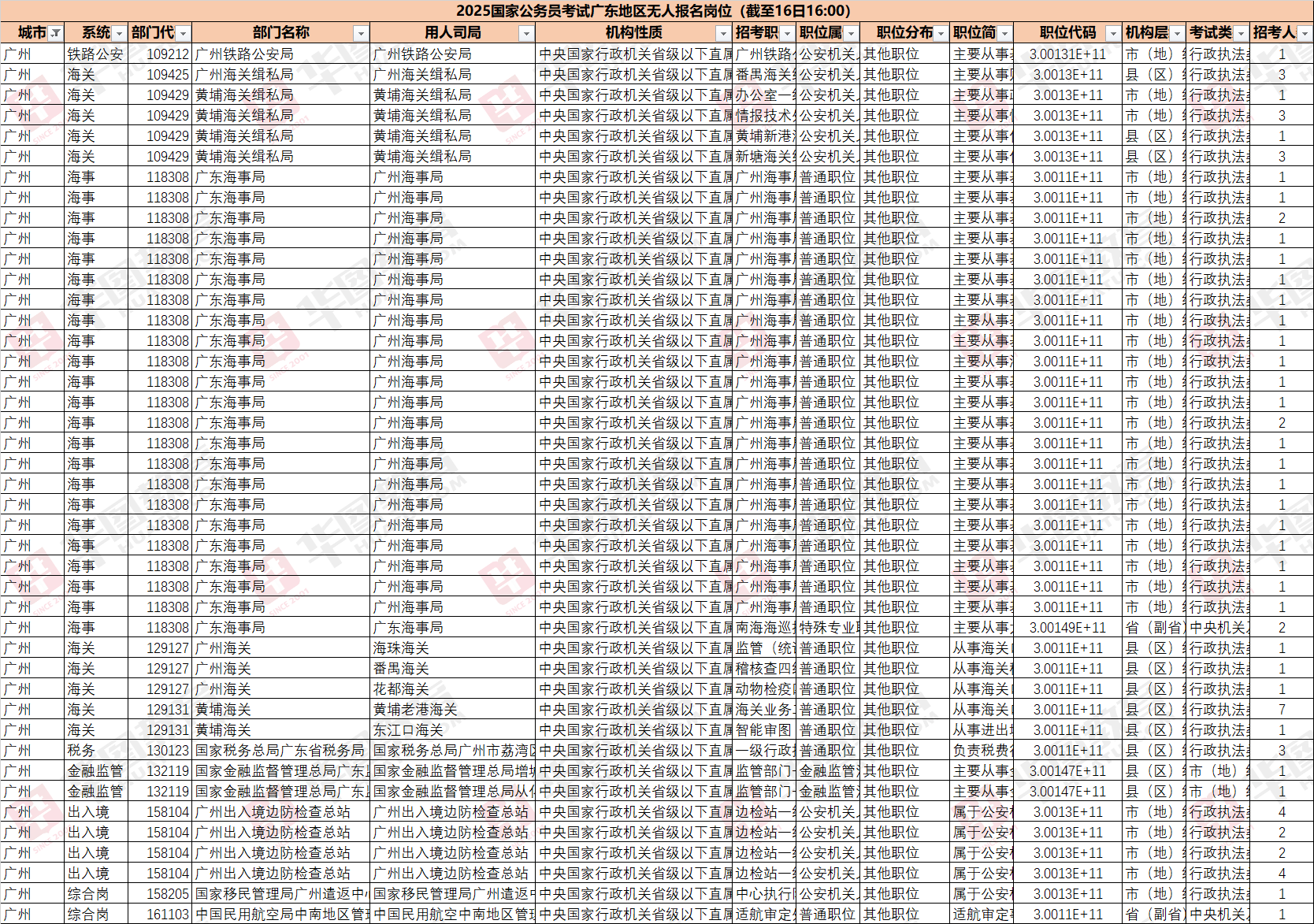Select the position code 3.00131E+11
Image resolution: width=1314 pixels, height=924 pixels.
click(1067, 54)
